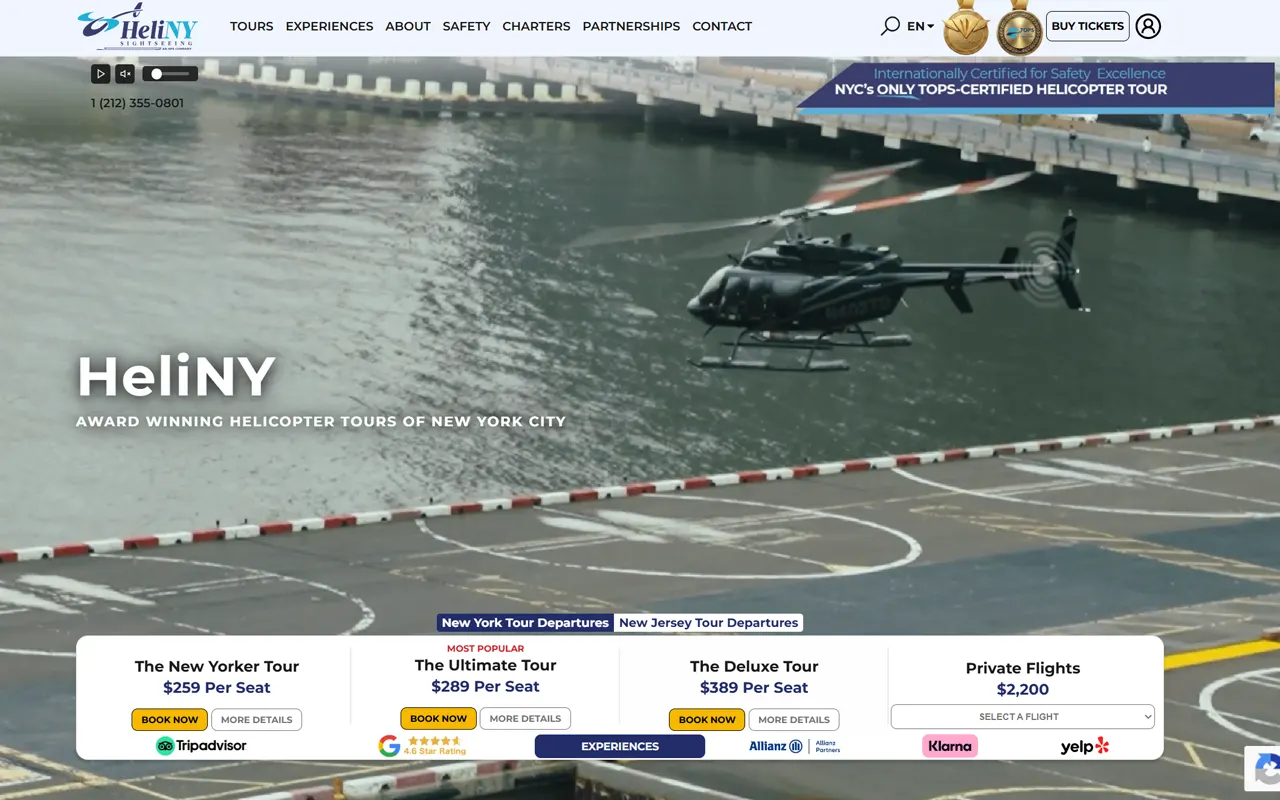
Task: Open the Tripadvisor logo link
Action: tap(201, 746)
